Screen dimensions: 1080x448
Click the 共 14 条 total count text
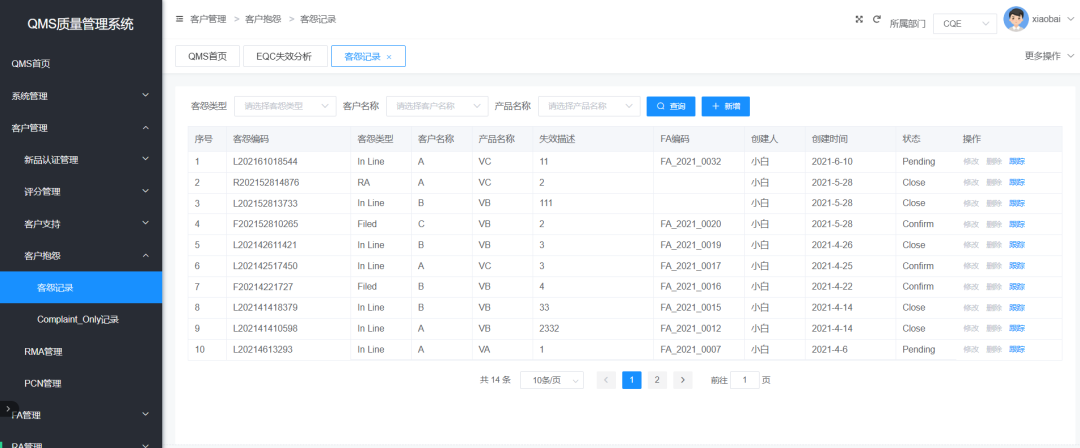tap(495, 380)
